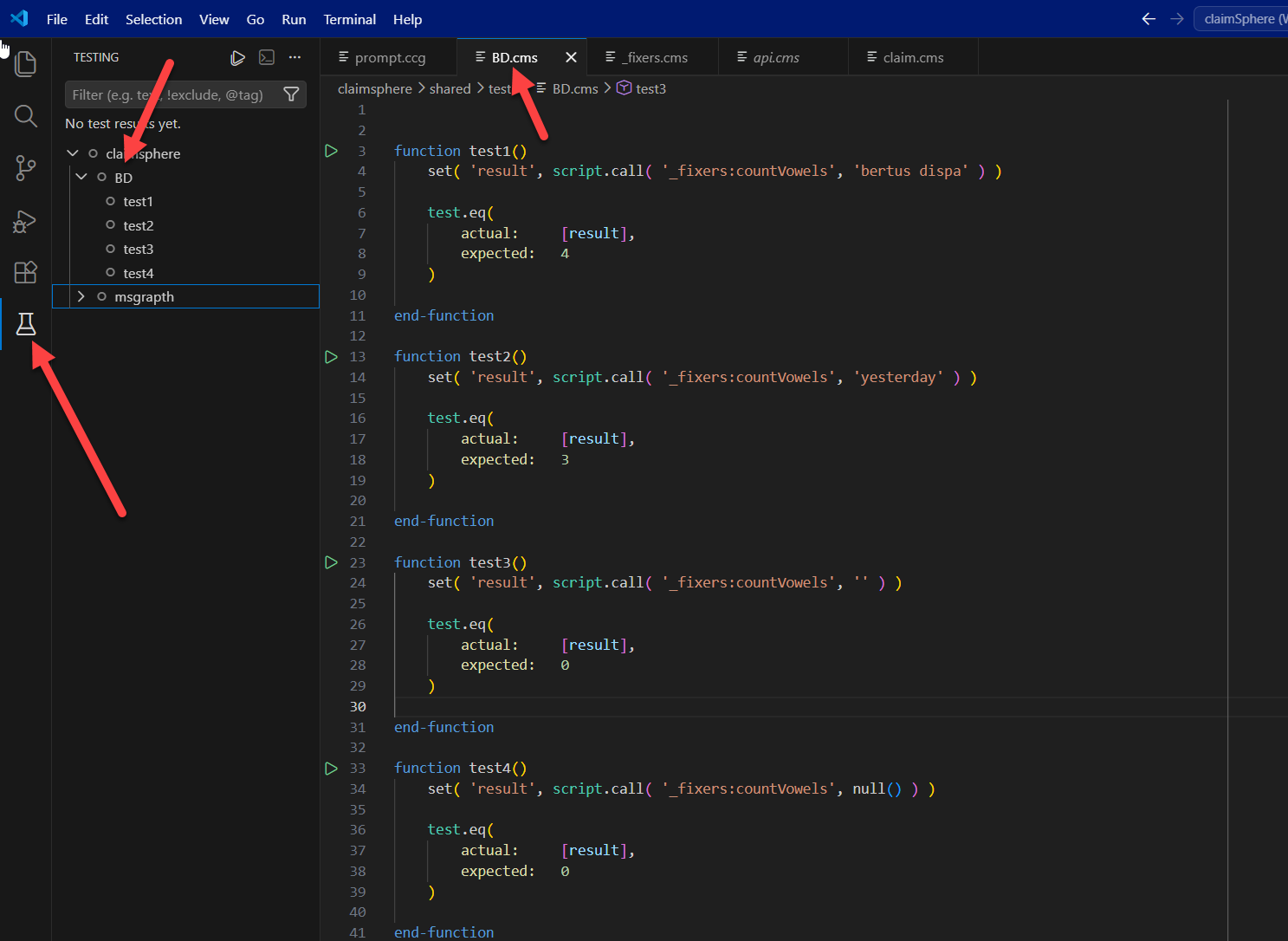Expand the msgrapth test group

[x=81, y=296]
